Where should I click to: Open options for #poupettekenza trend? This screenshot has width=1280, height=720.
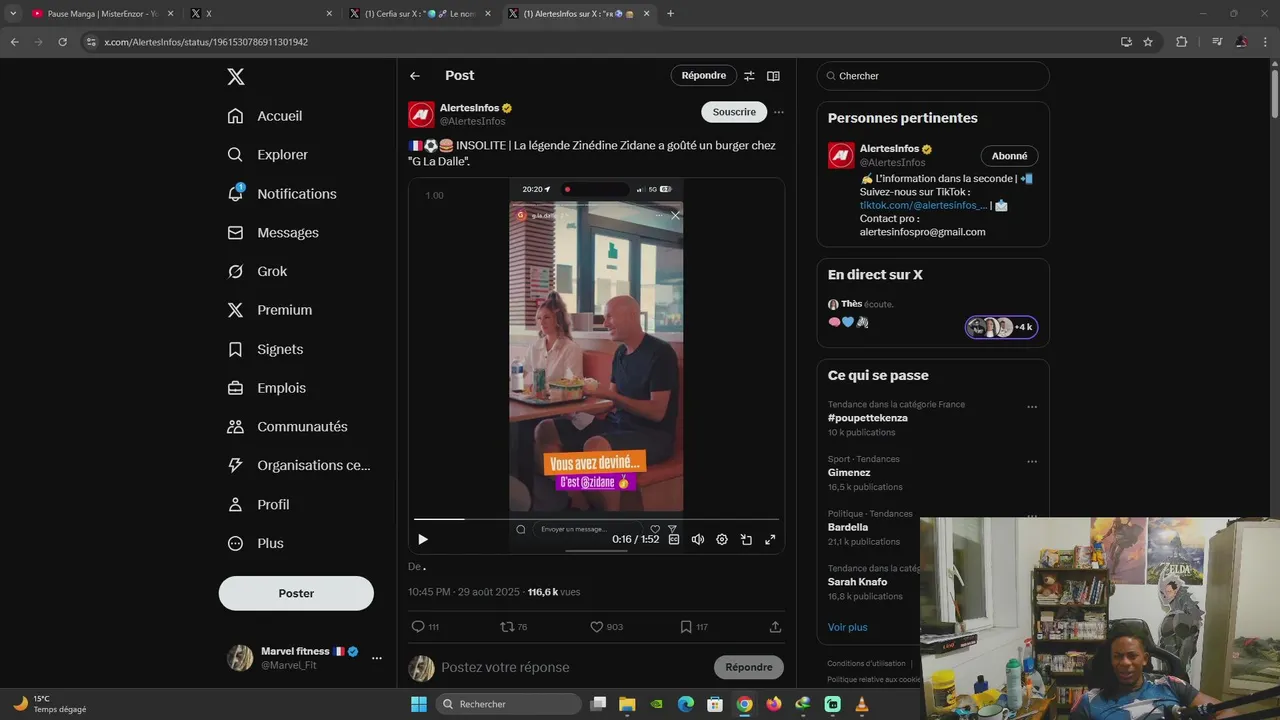(x=1032, y=407)
